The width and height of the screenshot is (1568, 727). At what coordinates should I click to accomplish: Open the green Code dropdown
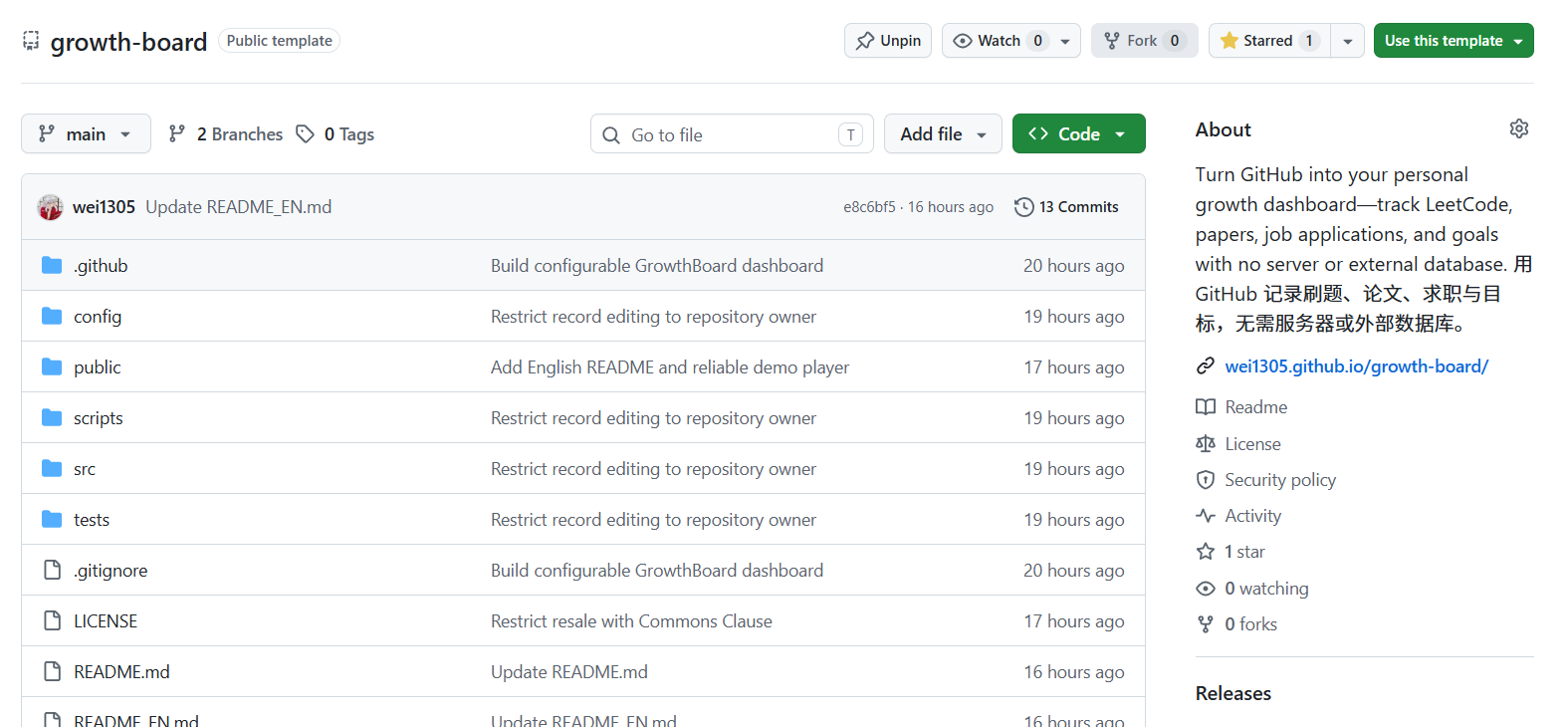coord(1078,133)
